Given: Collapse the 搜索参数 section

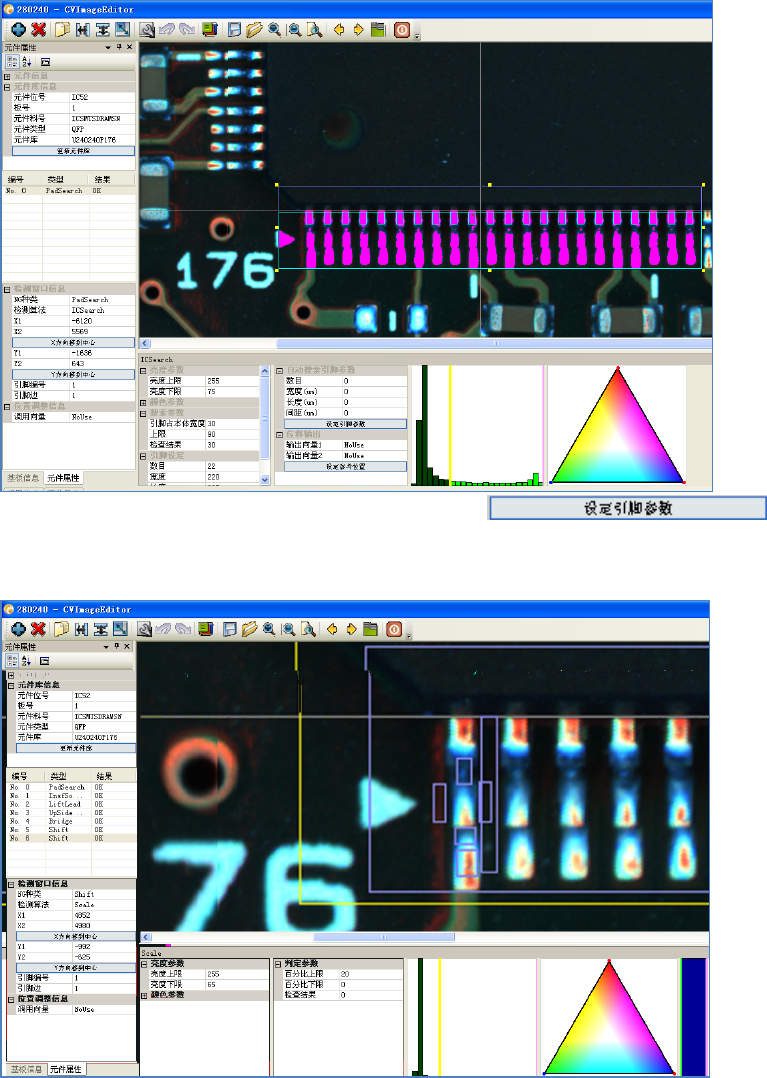Looking at the screenshot, I should pyautogui.click(x=144, y=411).
